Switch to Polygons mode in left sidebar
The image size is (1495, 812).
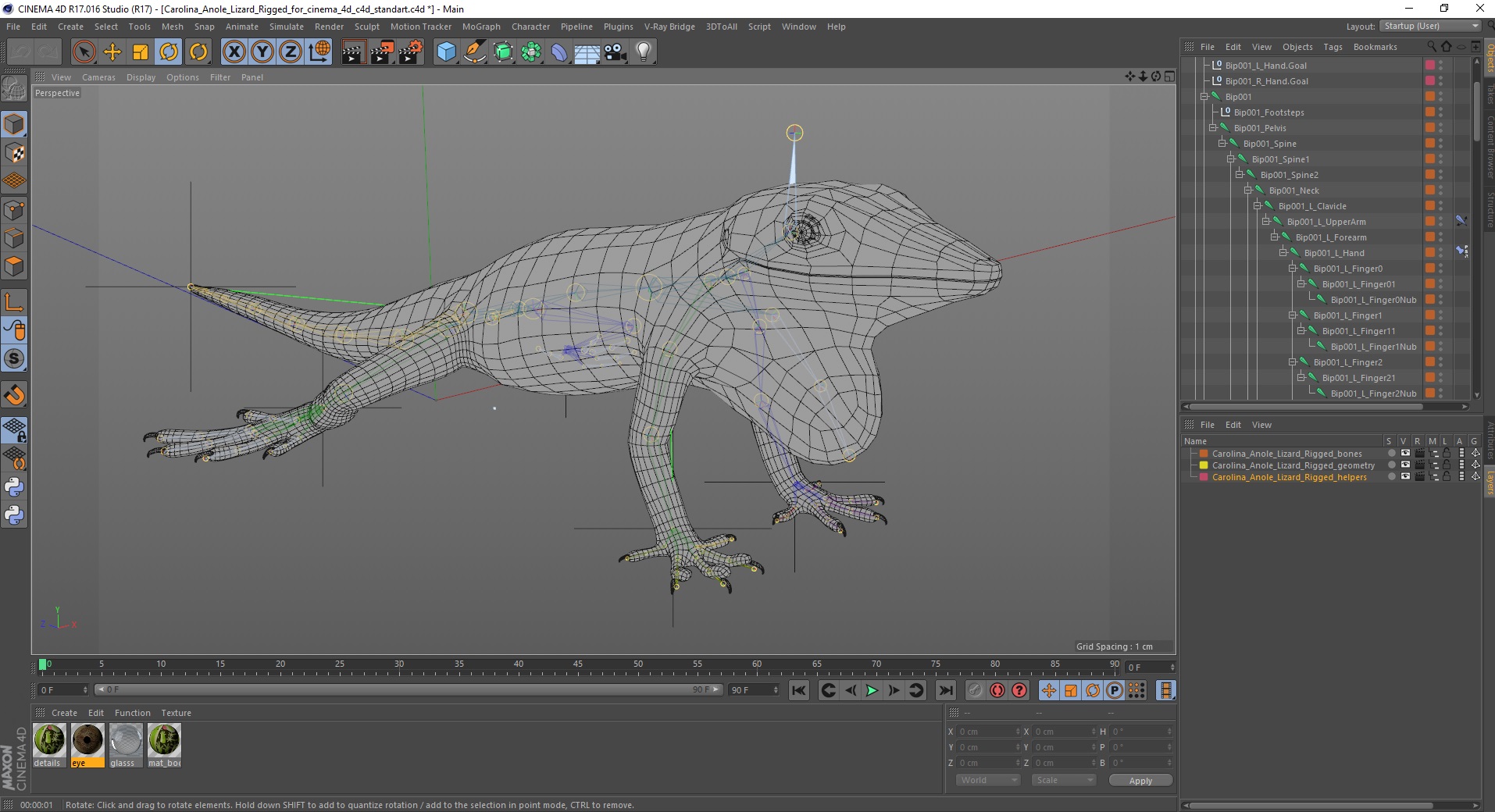click(14, 266)
